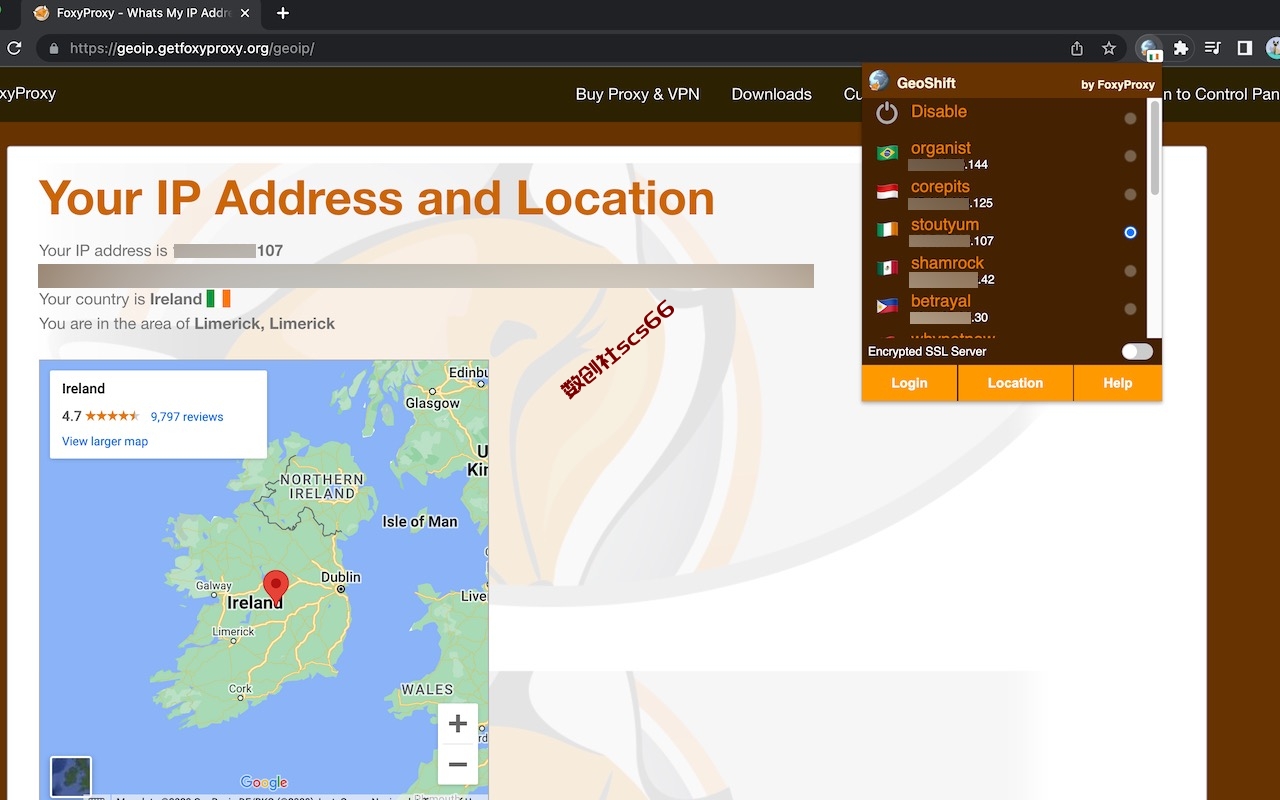Click the Control Panel login link
This screenshot has height=800, width=1280.
(1220, 94)
